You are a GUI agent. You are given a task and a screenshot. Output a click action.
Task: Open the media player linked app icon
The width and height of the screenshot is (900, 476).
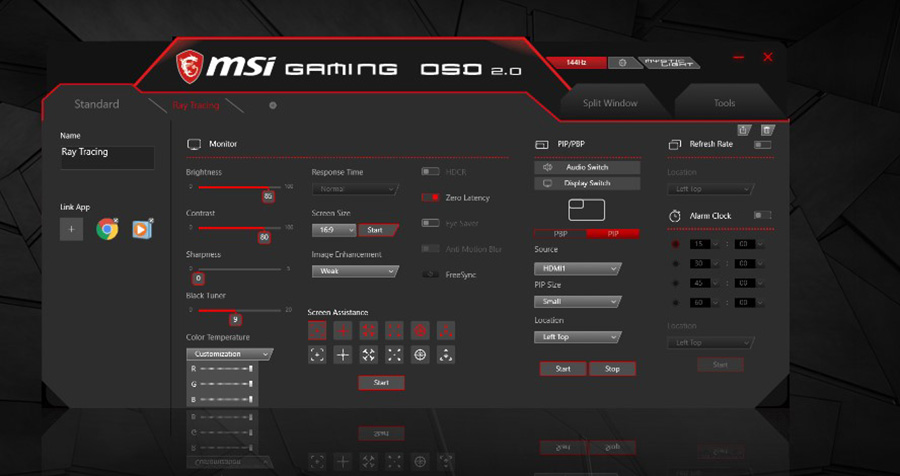point(142,229)
